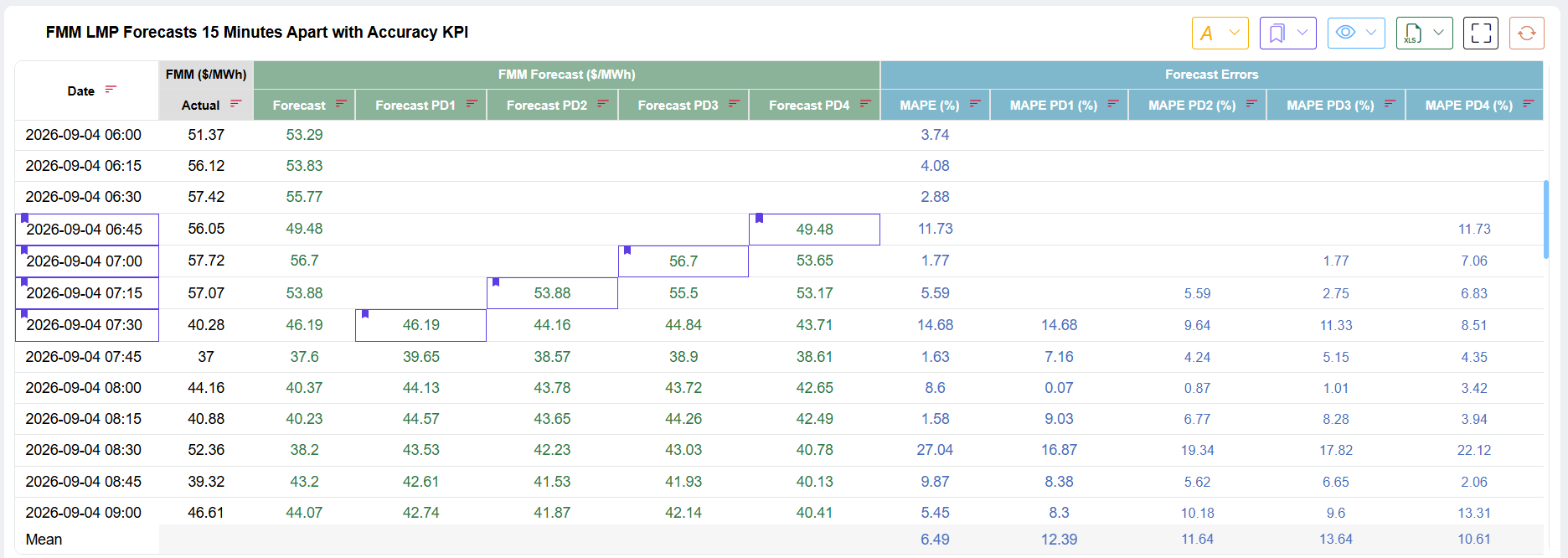Image resolution: width=1568 pixels, height=558 pixels.
Task: Sort by the Date column icon
Action: coord(111,90)
